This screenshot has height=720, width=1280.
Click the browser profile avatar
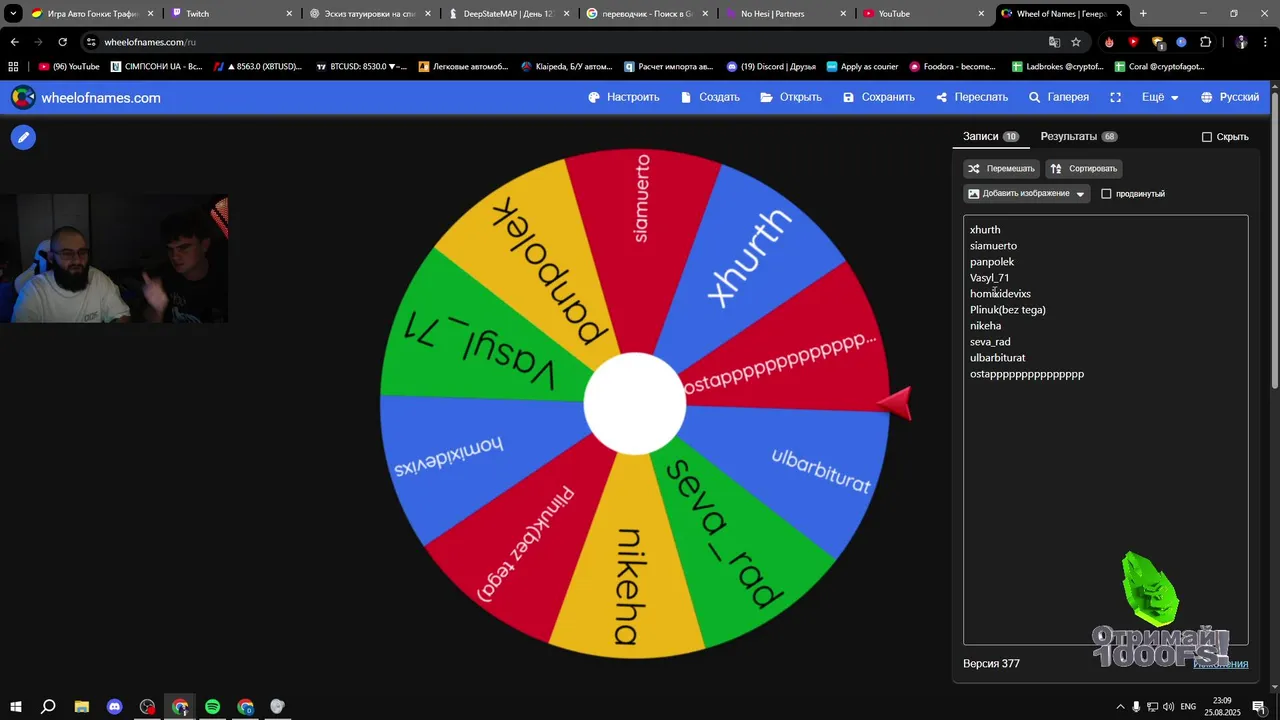coord(1241,42)
